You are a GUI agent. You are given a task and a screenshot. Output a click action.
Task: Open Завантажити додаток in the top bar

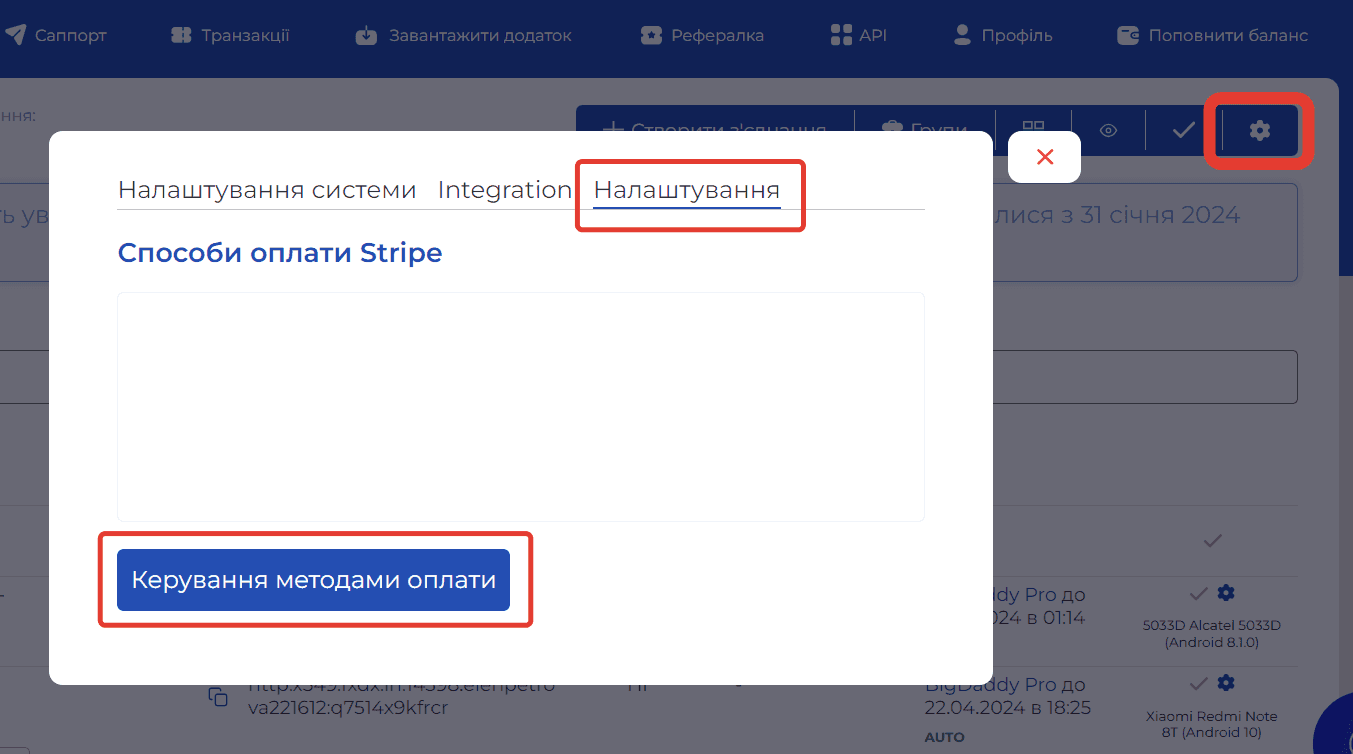tap(464, 36)
